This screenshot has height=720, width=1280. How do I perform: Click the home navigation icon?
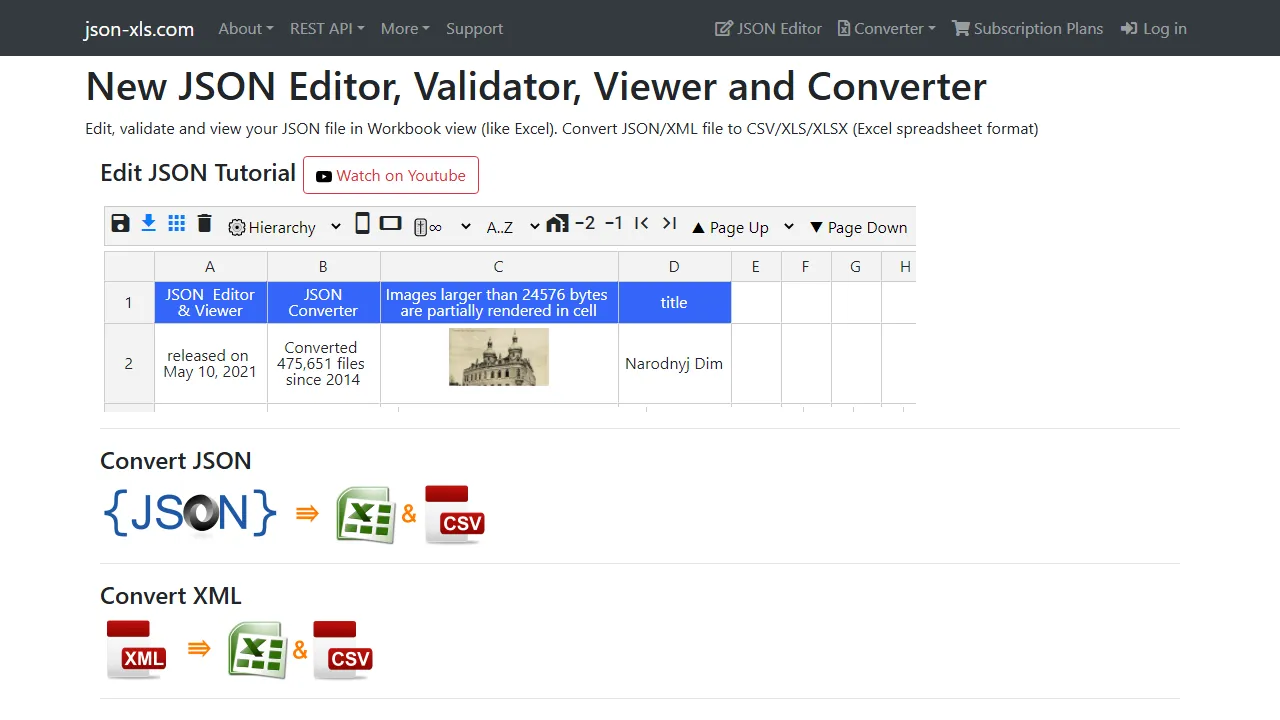557,223
